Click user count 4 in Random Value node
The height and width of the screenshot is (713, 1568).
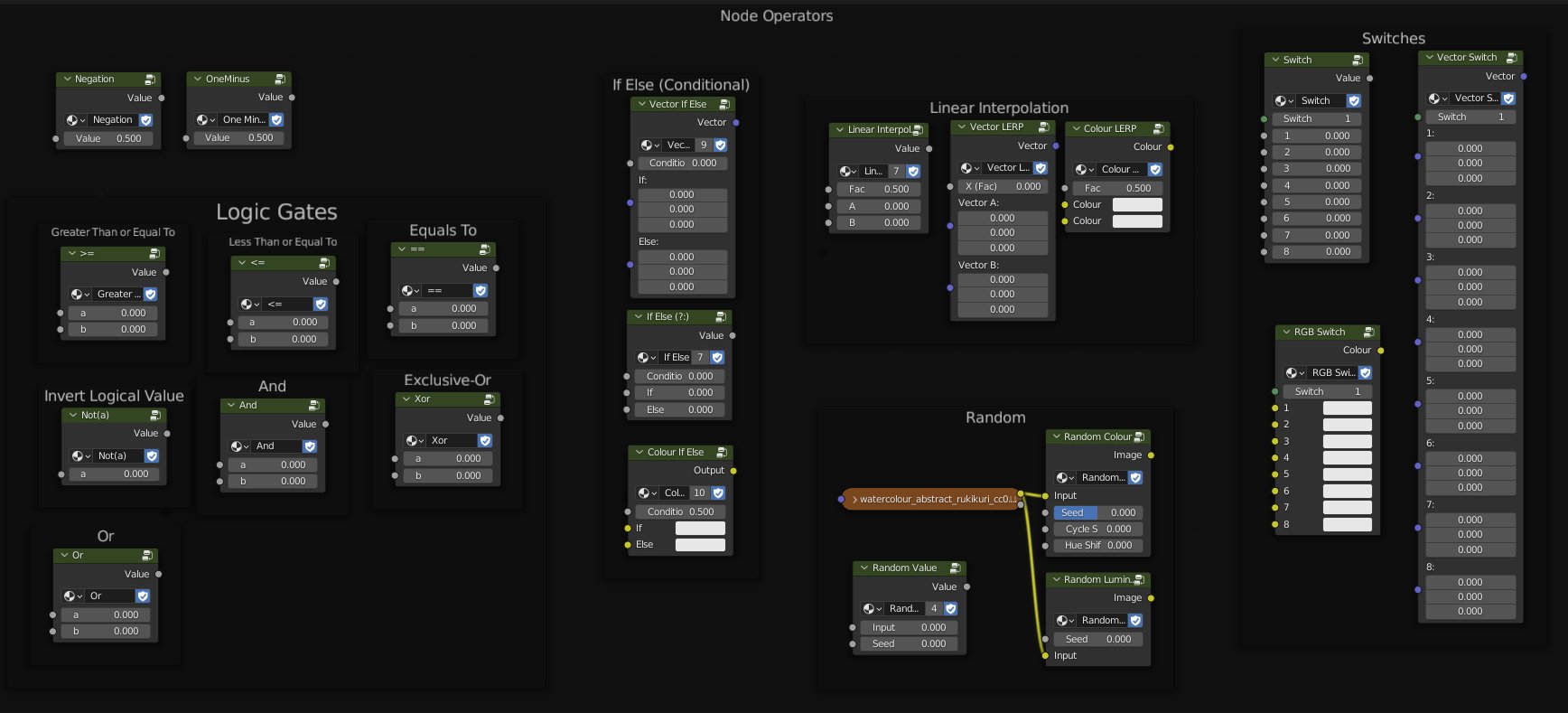(x=934, y=609)
